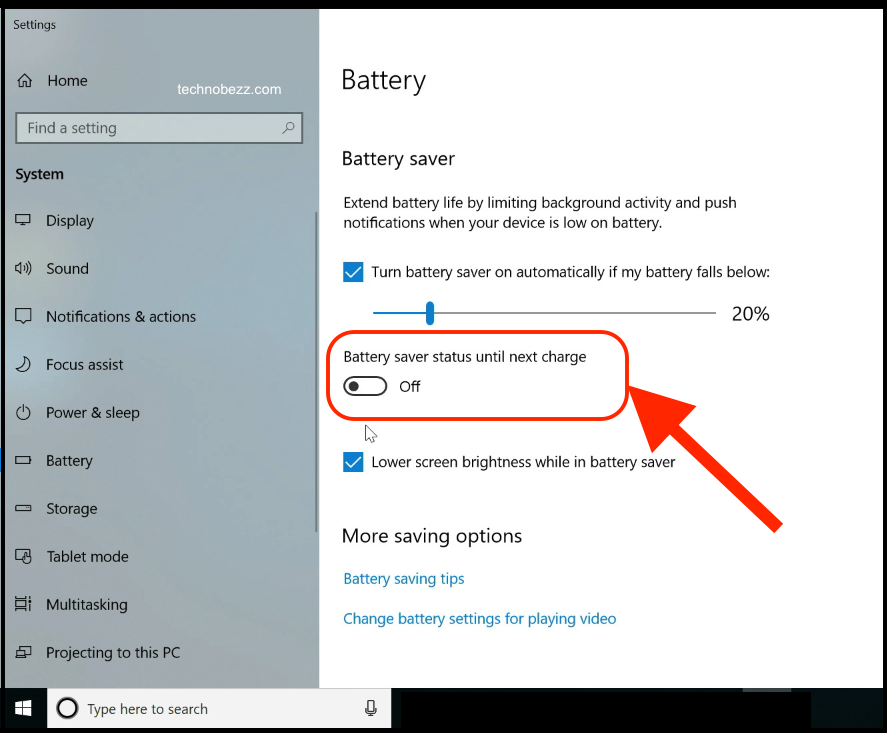Click the Find a setting search box

point(159,128)
